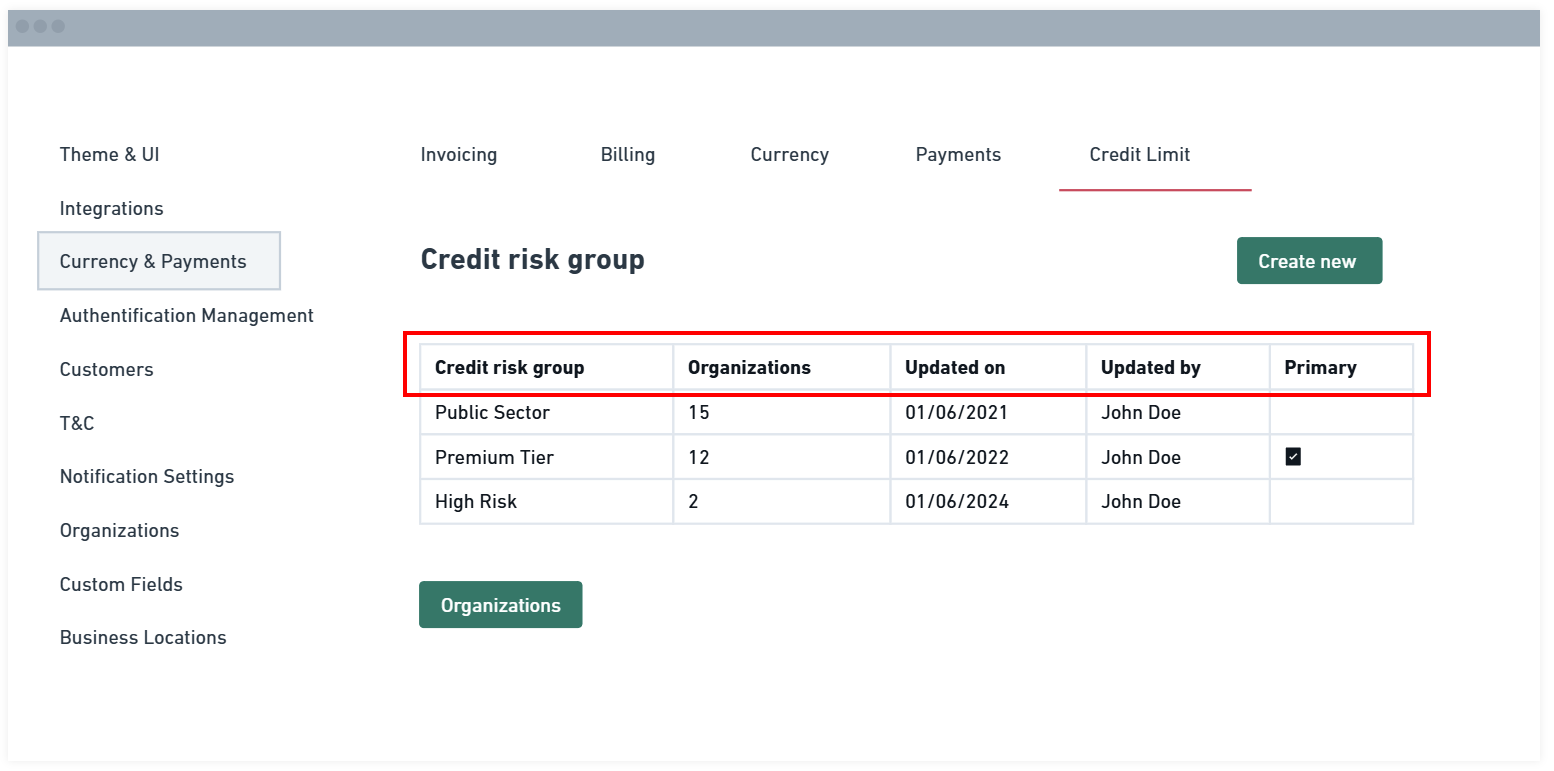
Task: Switch to the Payments tab
Action: coord(958,155)
